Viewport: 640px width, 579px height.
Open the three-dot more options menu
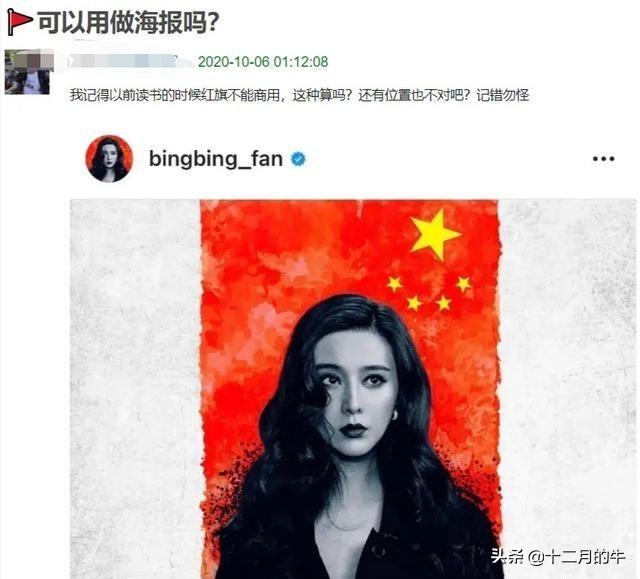pos(603,159)
